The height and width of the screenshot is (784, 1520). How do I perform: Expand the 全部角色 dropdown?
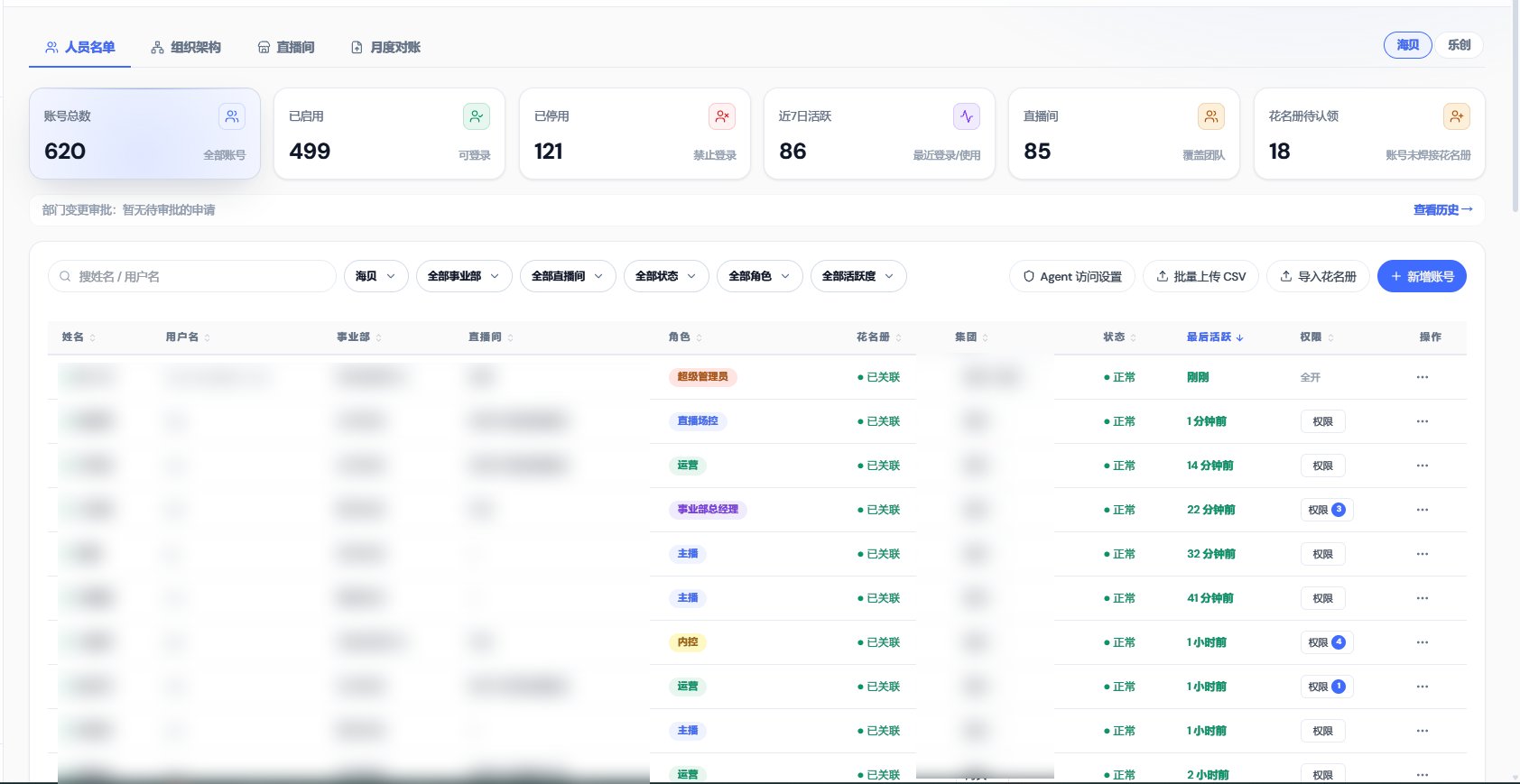click(x=760, y=276)
